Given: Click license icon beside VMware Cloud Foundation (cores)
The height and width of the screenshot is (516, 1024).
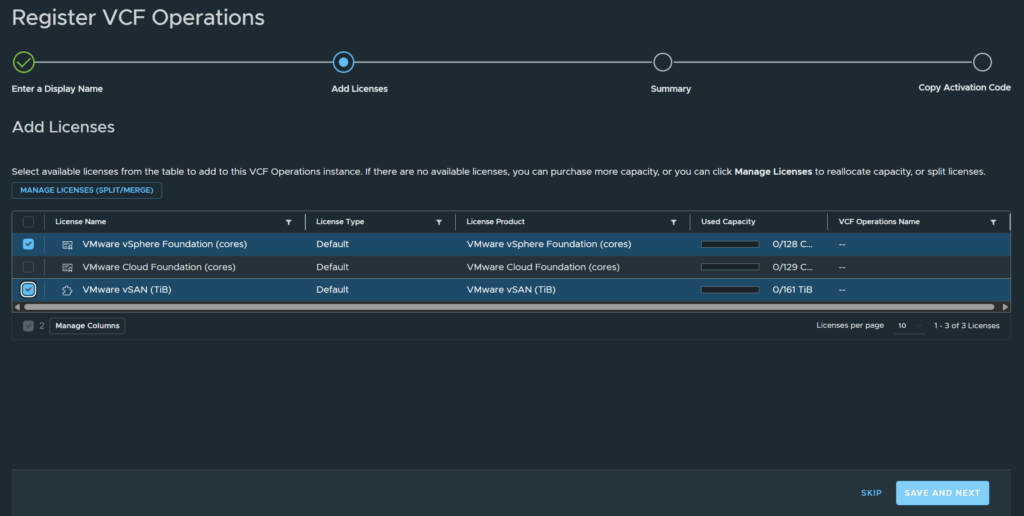Looking at the screenshot, I should point(67,267).
